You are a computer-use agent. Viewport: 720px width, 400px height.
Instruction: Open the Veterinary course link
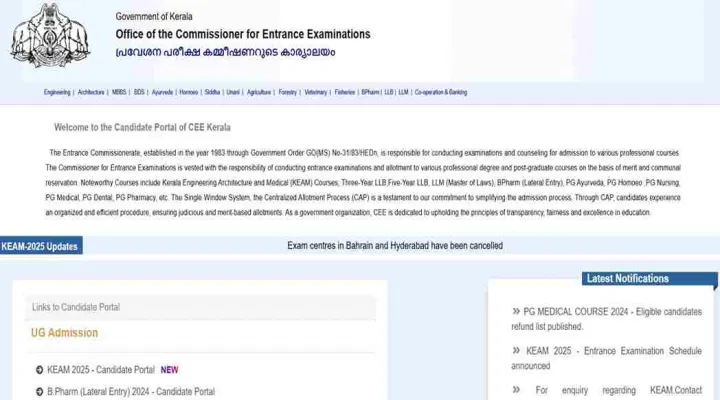pyautogui.click(x=315, y=92)
